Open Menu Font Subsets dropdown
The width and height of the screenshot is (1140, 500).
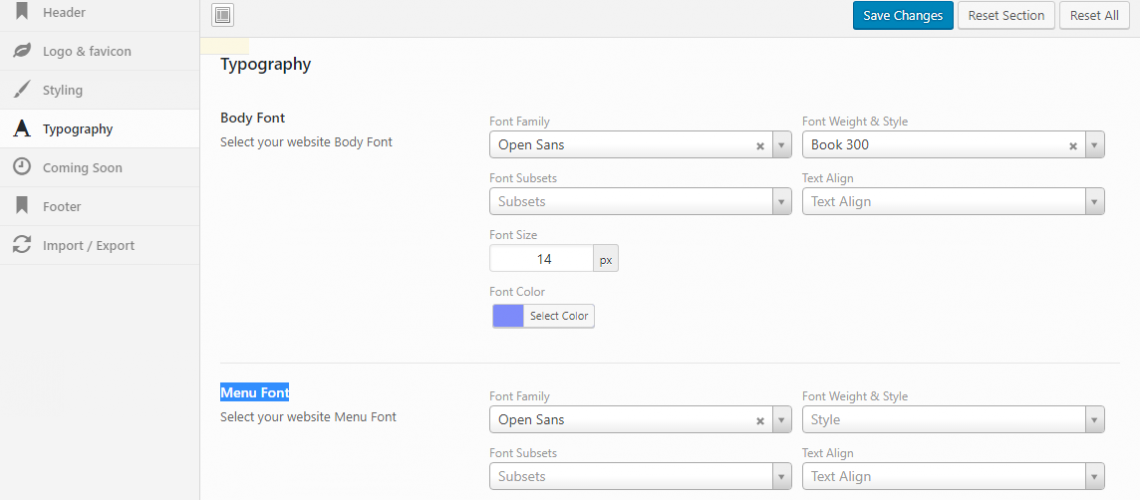641,476
